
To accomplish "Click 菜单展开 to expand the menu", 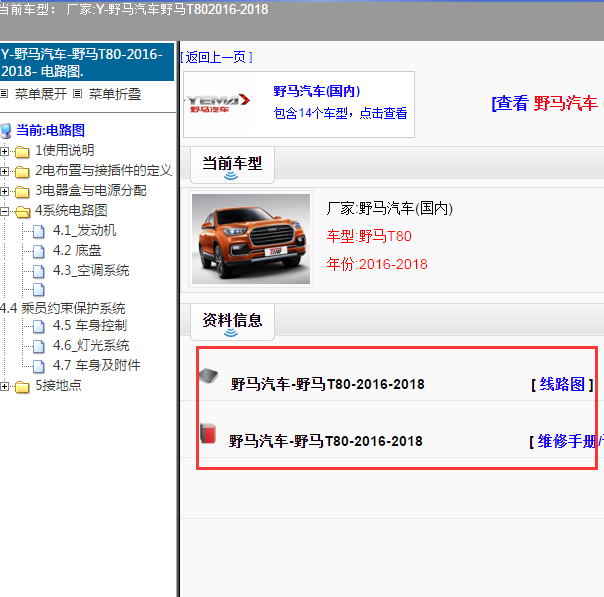I will point(41,94).
